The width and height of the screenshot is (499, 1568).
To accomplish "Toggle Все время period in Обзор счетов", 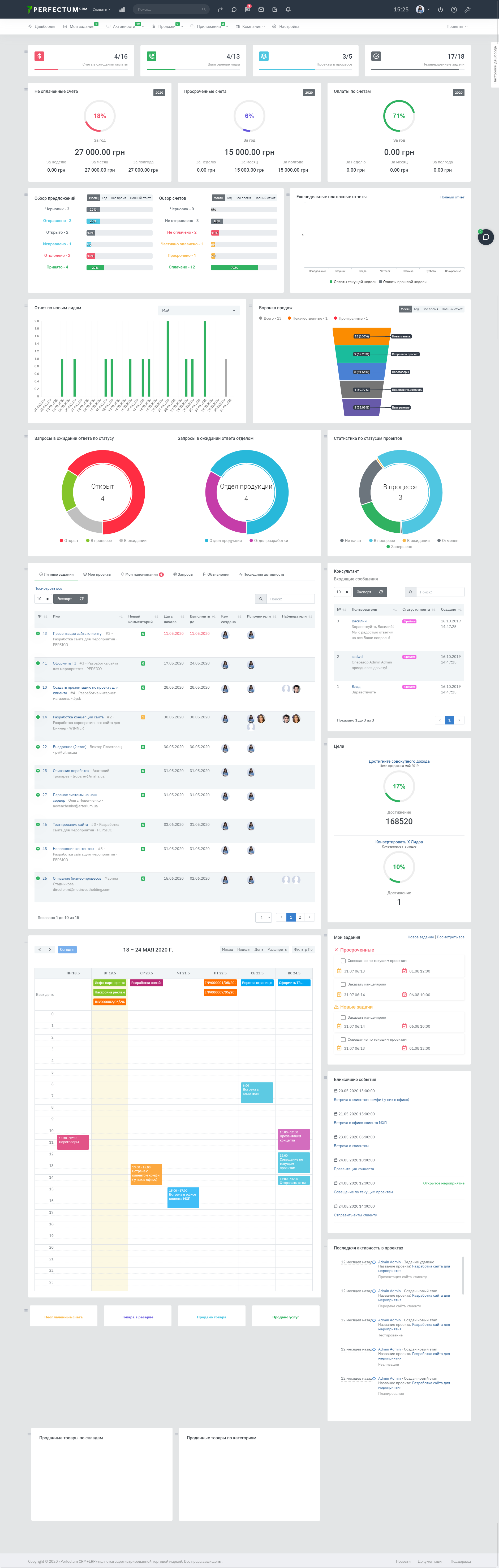I will point(243,198).
